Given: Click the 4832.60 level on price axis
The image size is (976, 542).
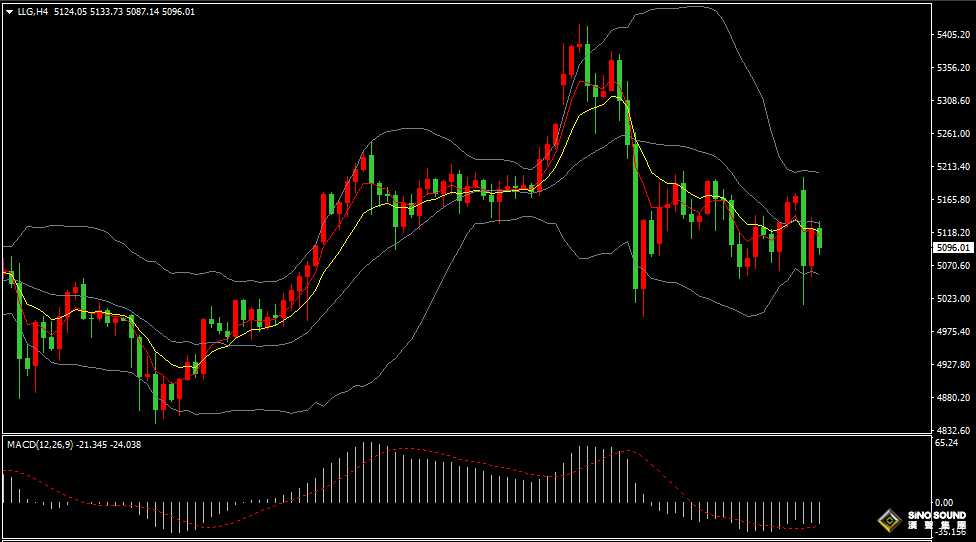Looking at the screenshot, I should (953, 430).
